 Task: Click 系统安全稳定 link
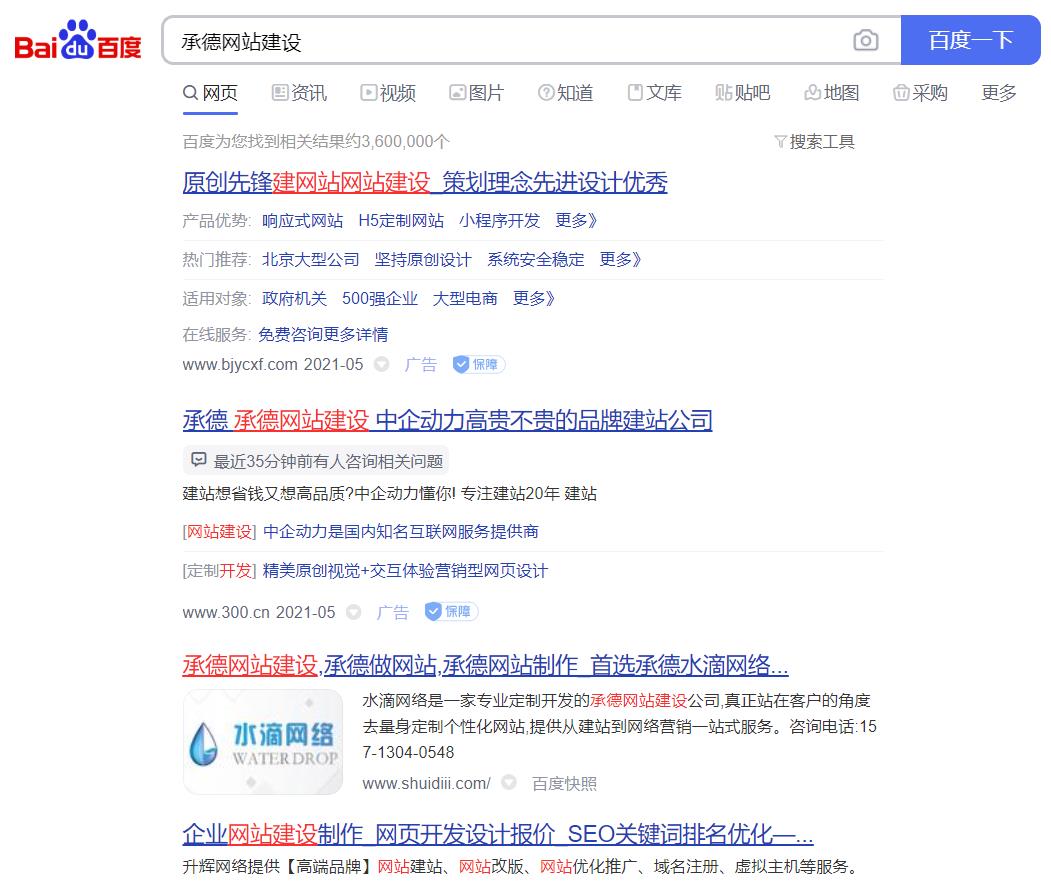click(536, 259)
